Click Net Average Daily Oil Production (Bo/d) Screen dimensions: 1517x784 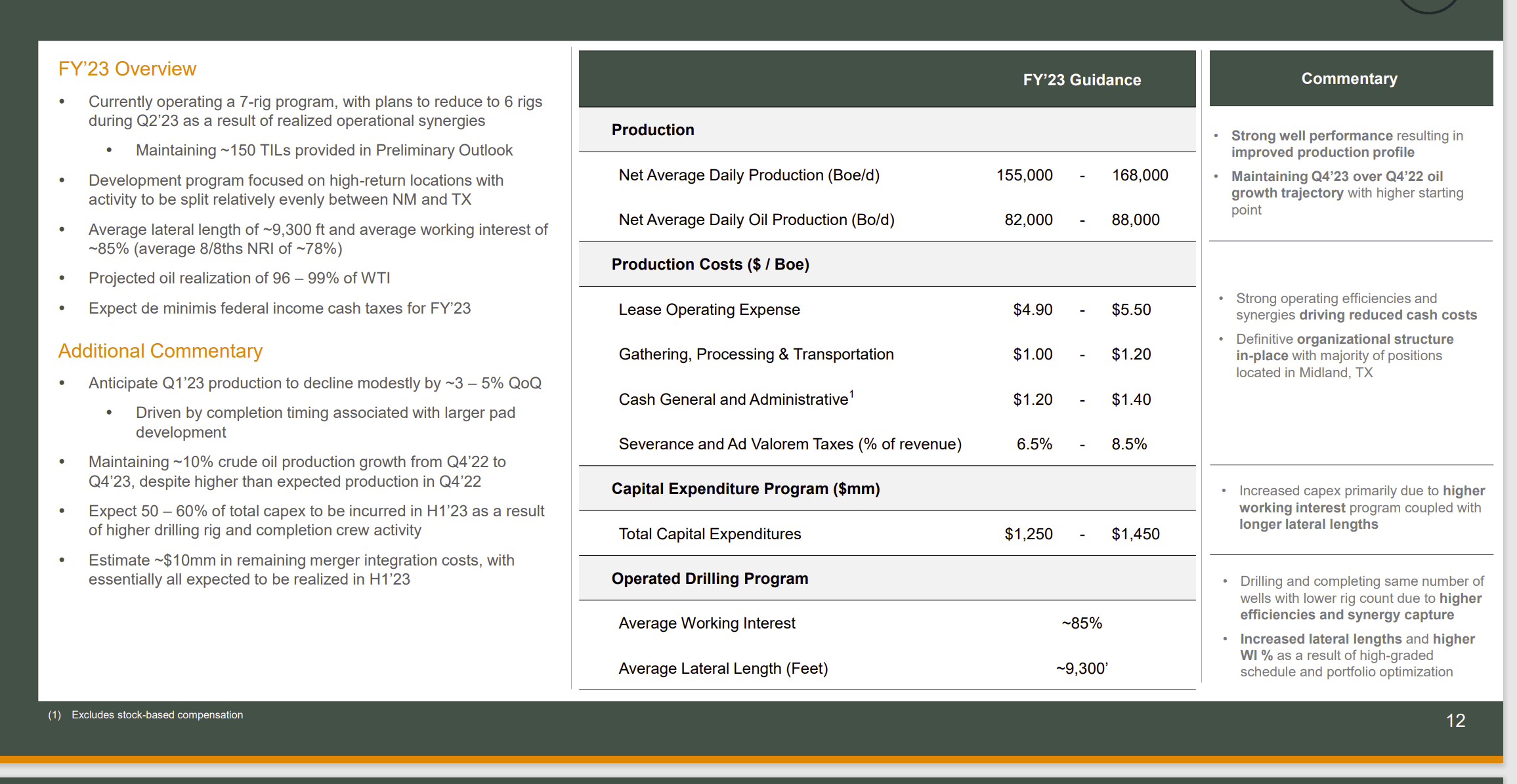(x=756, y=220)
